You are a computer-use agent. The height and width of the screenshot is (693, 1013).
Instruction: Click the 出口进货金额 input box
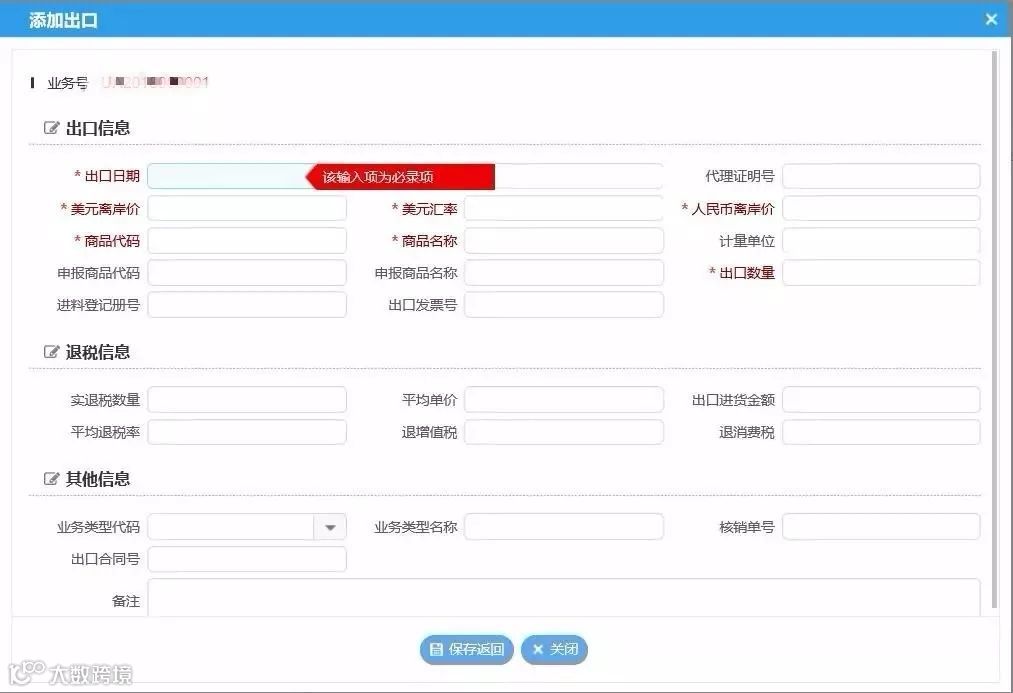pyautogui.click(x=881, y=400)
